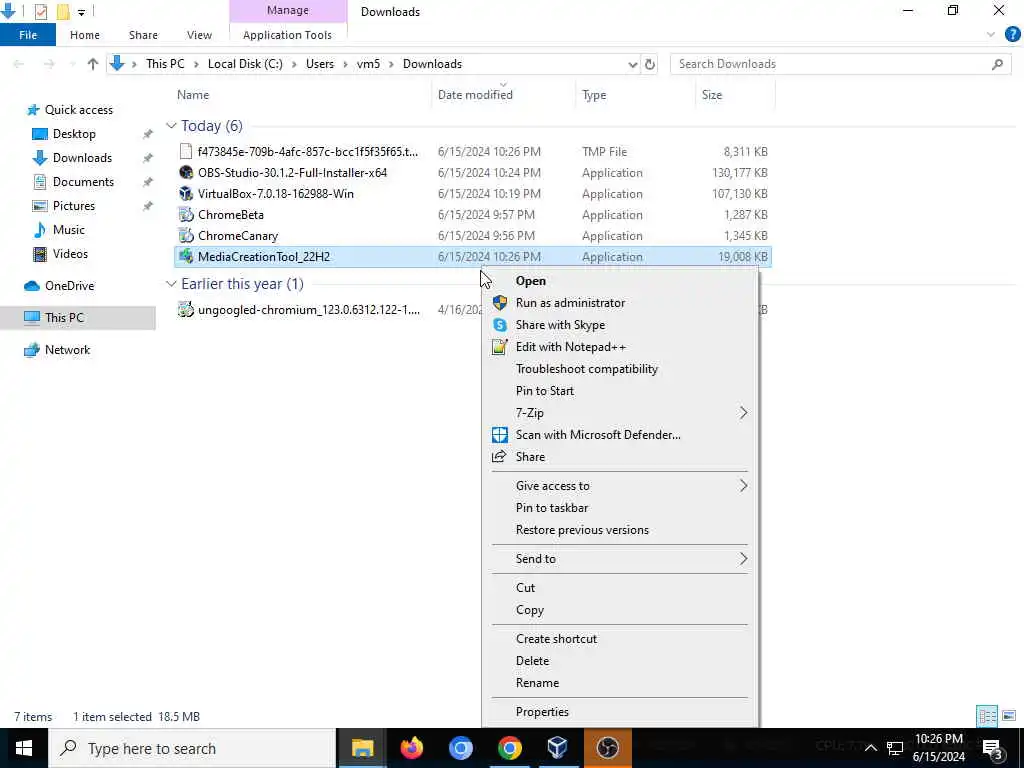Launch Firefox from the taskbar
1024x768 pixels.
[x=411, y=748]
